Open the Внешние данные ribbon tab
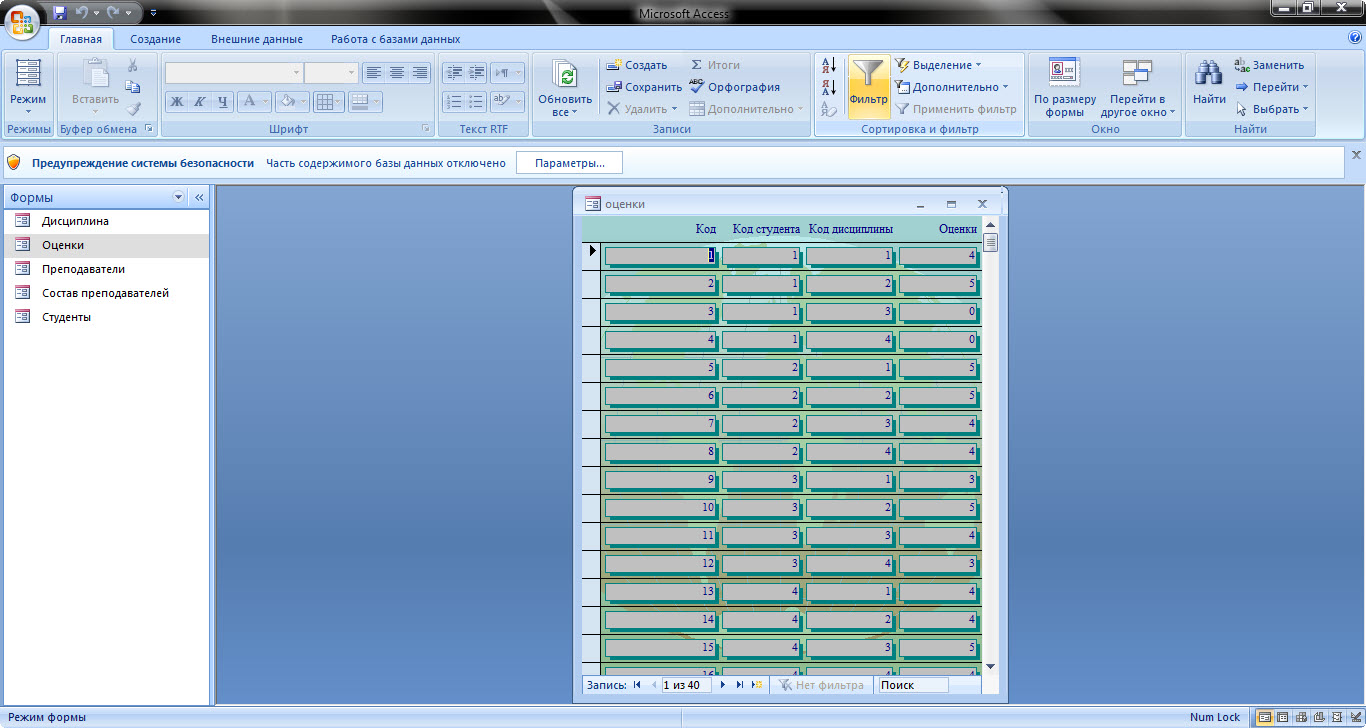Image resolution: width=1366 pixels, height=728 pixels. pyautogui.click(x=257, y=39)
